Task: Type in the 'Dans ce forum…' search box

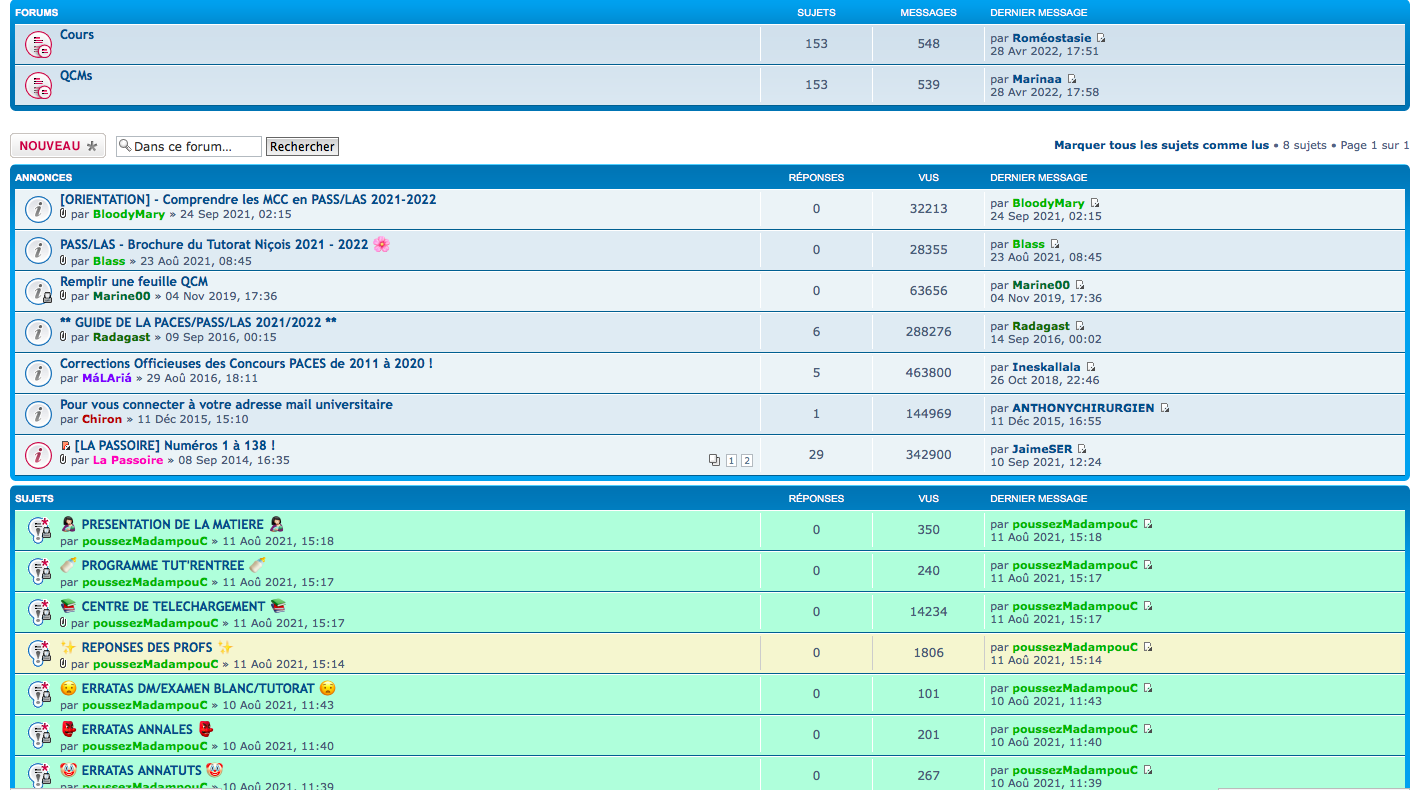Action: point(196,147)
